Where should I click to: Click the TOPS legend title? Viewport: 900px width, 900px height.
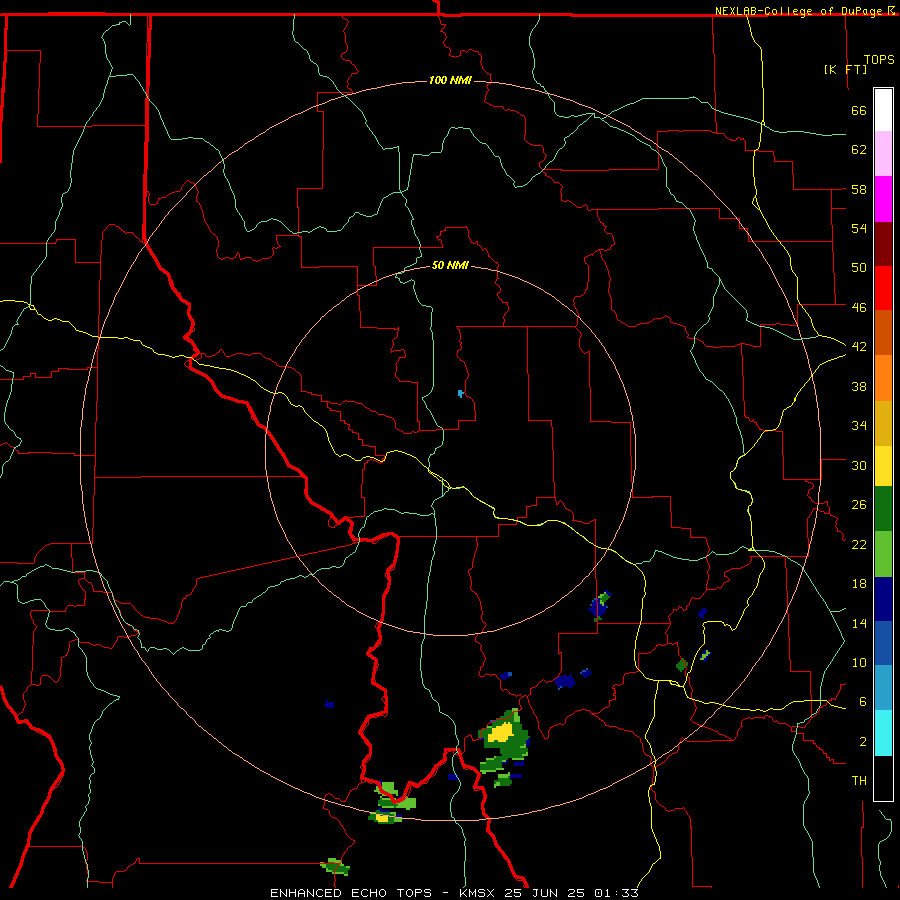879,59
